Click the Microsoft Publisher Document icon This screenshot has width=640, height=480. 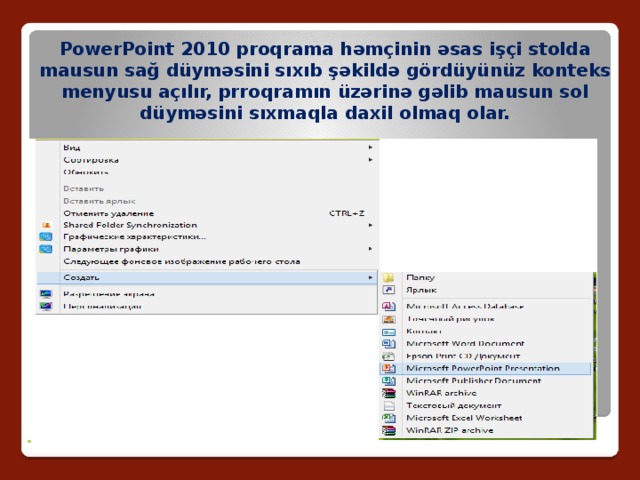pyautogui.click(x=389, y=381)
